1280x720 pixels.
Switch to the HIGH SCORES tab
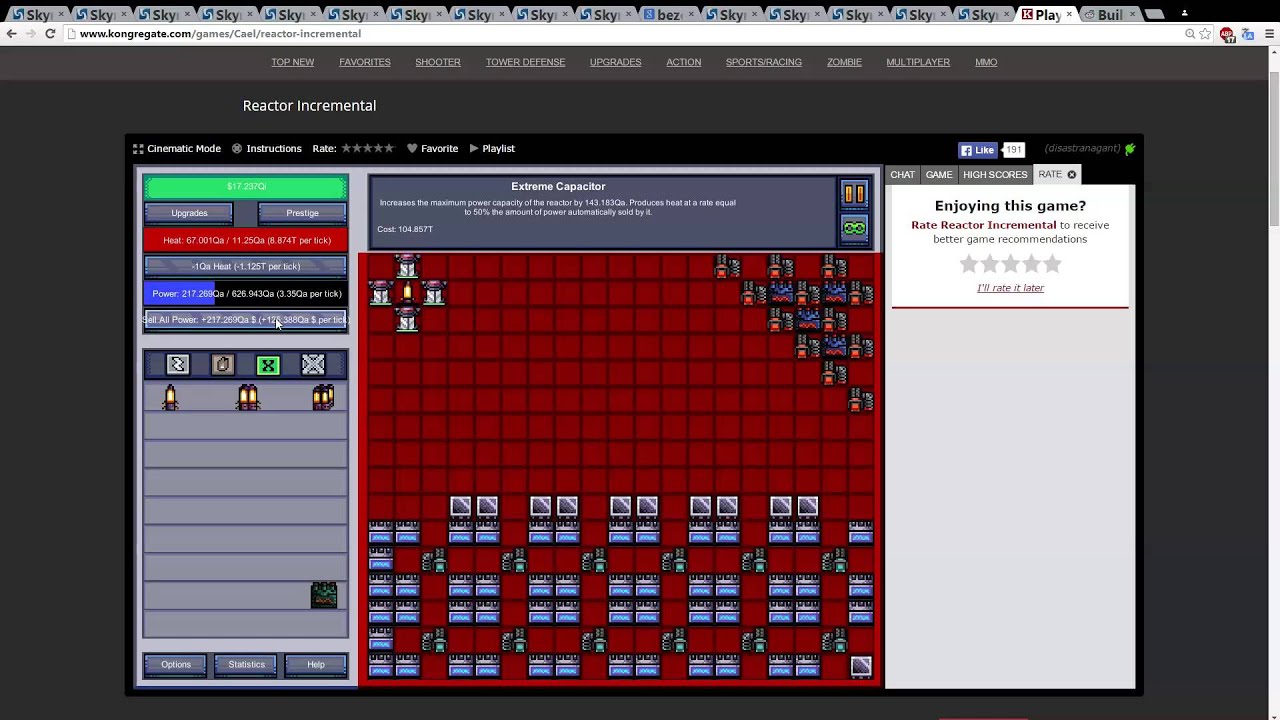tap(995, 174)
